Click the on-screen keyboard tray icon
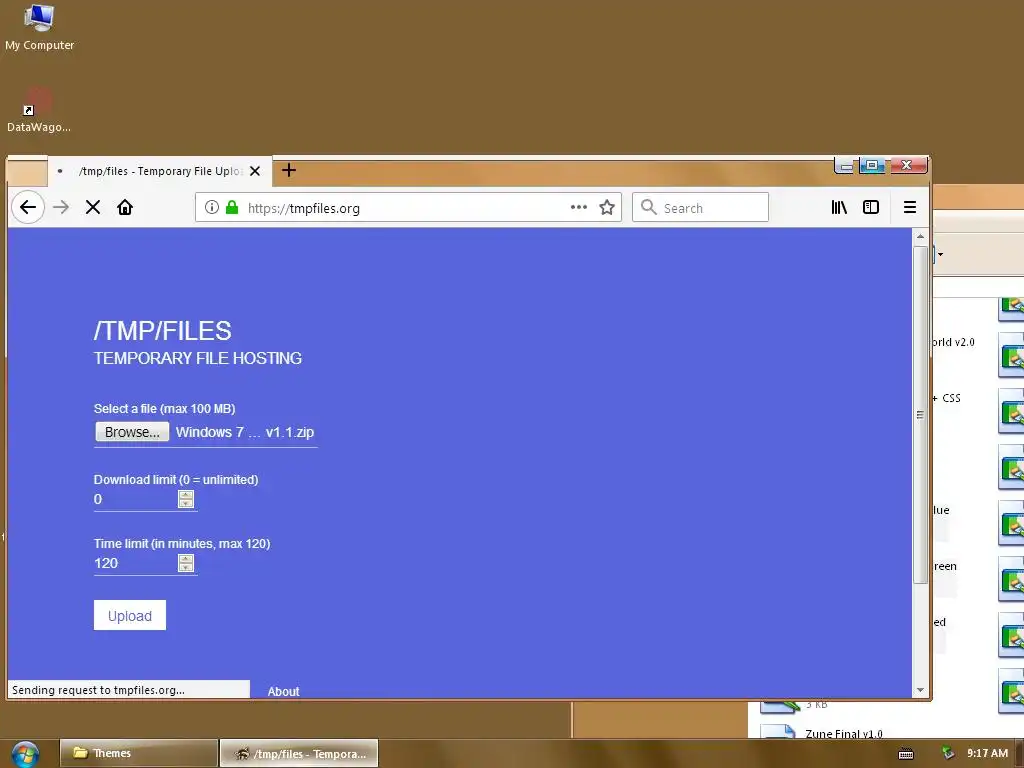Viewport: 1024px width, 768px height. pos(906,754)
